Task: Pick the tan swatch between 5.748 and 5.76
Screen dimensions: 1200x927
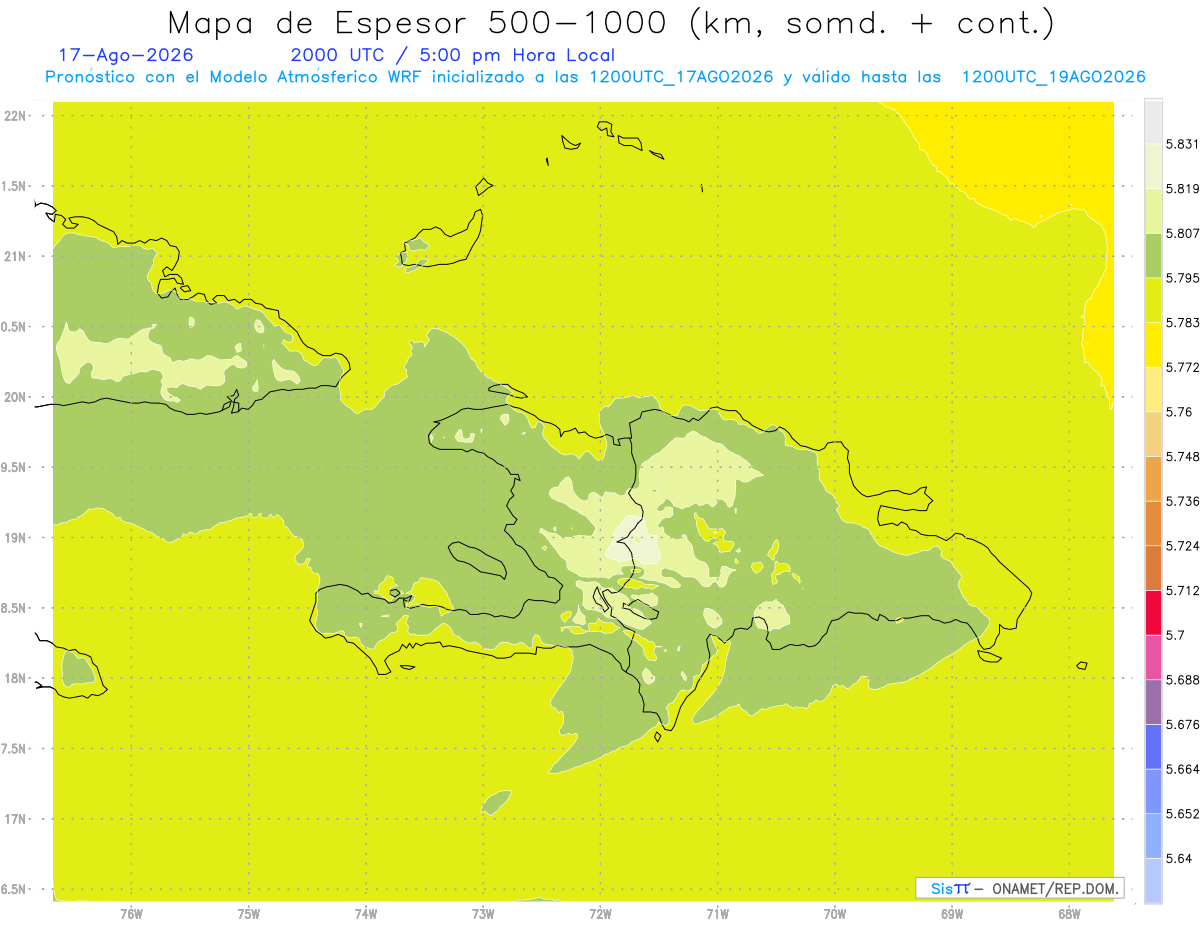Action: [x=1153, y=434]
